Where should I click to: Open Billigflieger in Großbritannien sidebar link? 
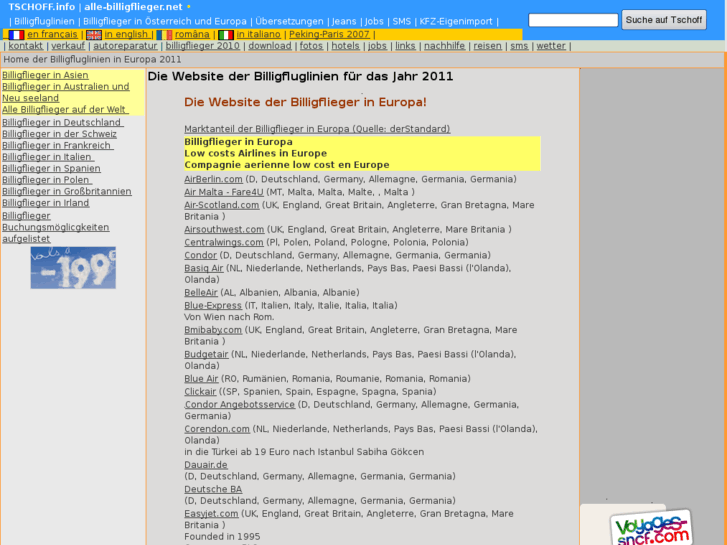pyautogui.click(x=67, y=192)
